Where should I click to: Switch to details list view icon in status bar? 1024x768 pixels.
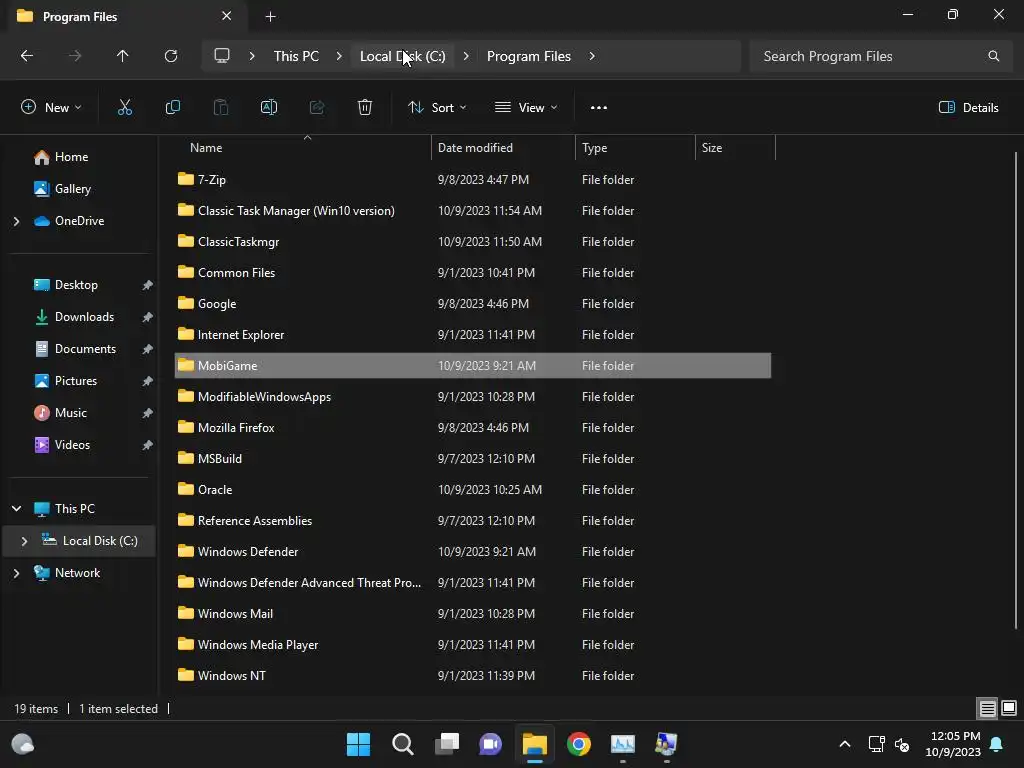pyautogui.click(x=987, y=709)
